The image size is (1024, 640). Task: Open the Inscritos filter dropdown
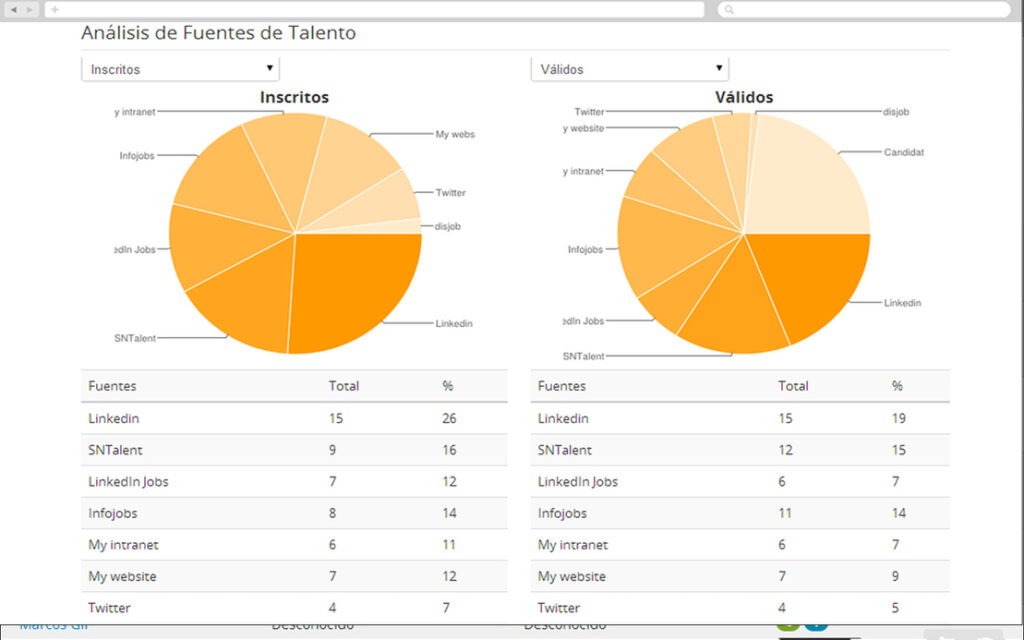[180, 68]
